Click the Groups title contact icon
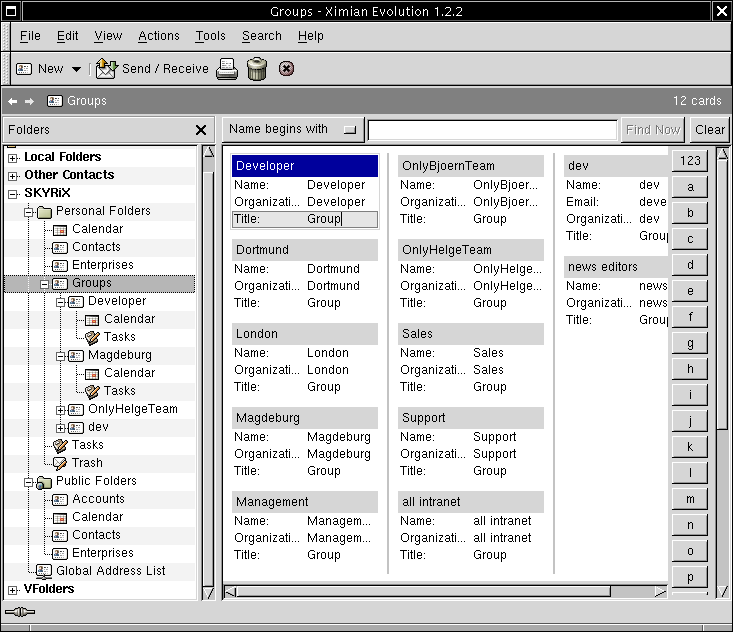Image resolution: width=733 pixels, height=632 pixels. (55, 101)
